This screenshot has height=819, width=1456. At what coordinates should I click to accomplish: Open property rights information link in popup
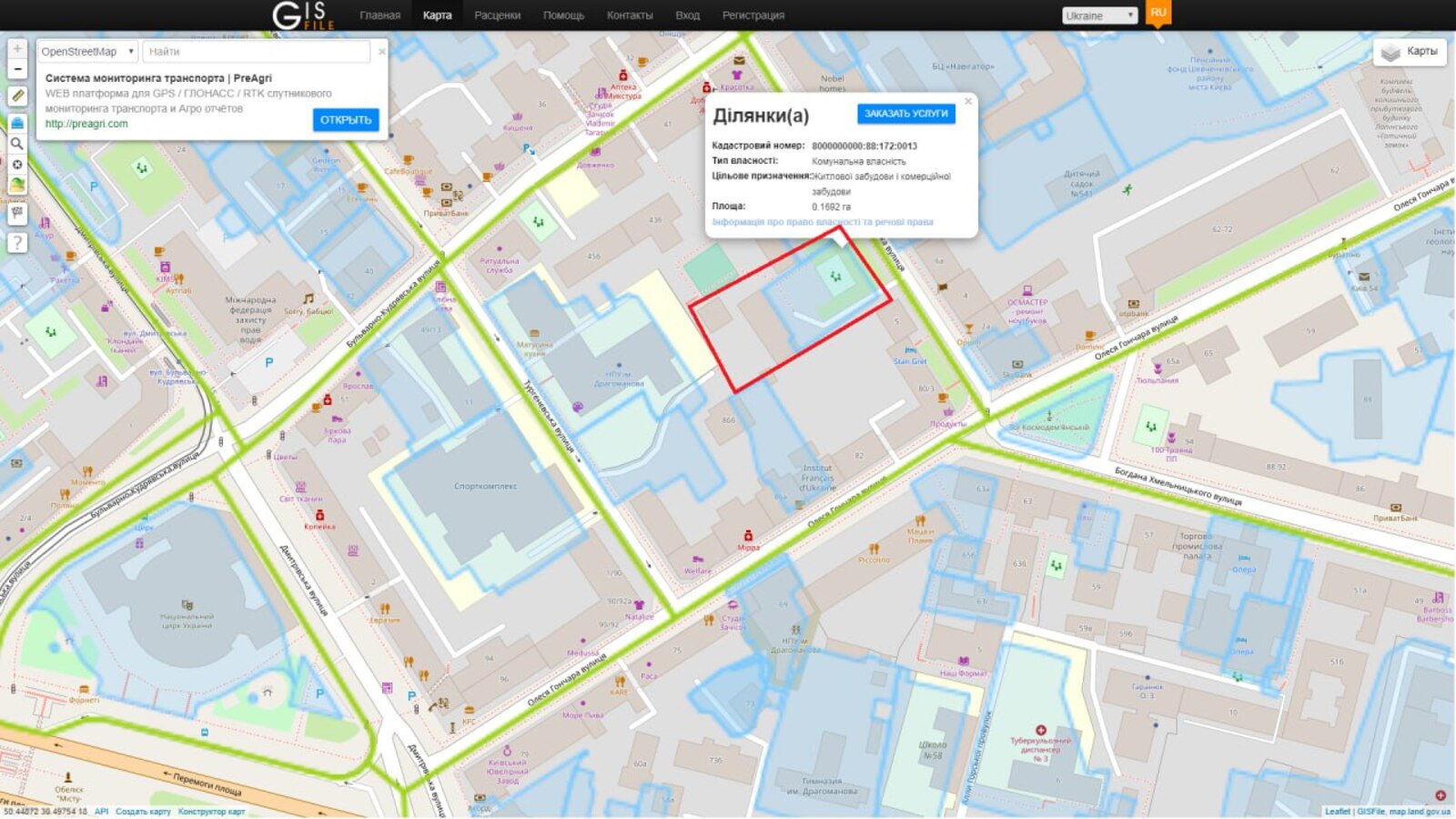[x=822, y=222]
